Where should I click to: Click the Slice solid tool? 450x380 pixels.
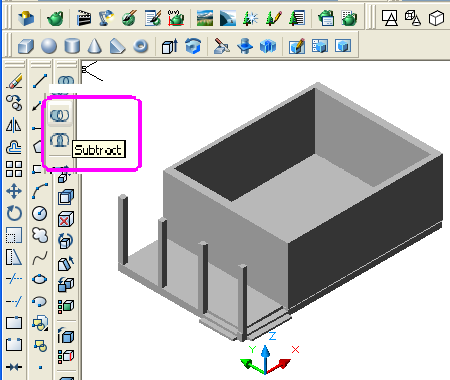click(x=222, y=46)
